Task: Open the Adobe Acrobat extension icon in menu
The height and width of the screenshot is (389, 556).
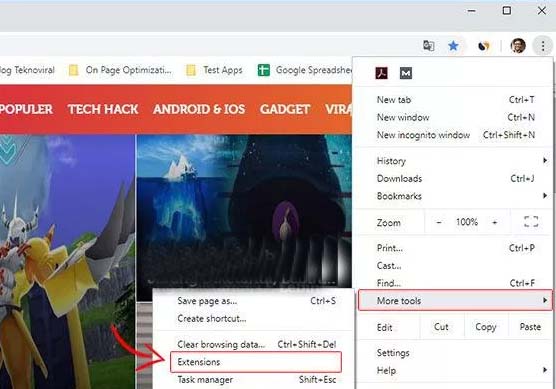Action: click(381, 73)
